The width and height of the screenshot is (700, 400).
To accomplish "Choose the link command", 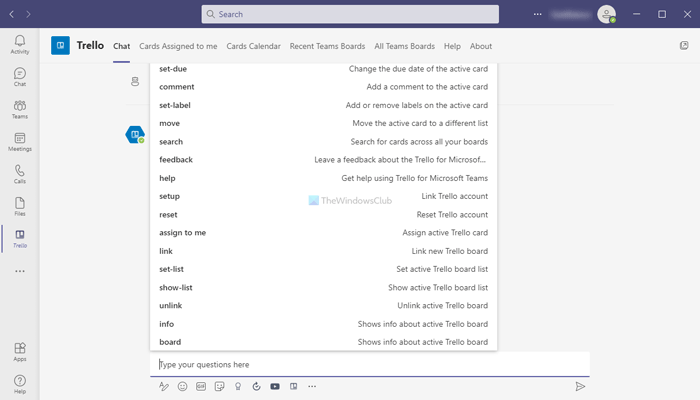I will pos(324,251).
